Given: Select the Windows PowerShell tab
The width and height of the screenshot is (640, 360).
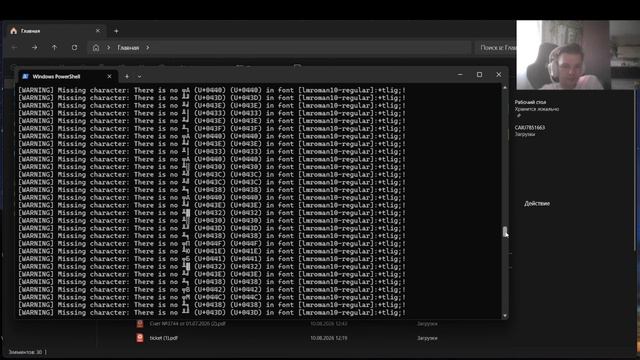Looking at the screenshot, I should [68, 76].
